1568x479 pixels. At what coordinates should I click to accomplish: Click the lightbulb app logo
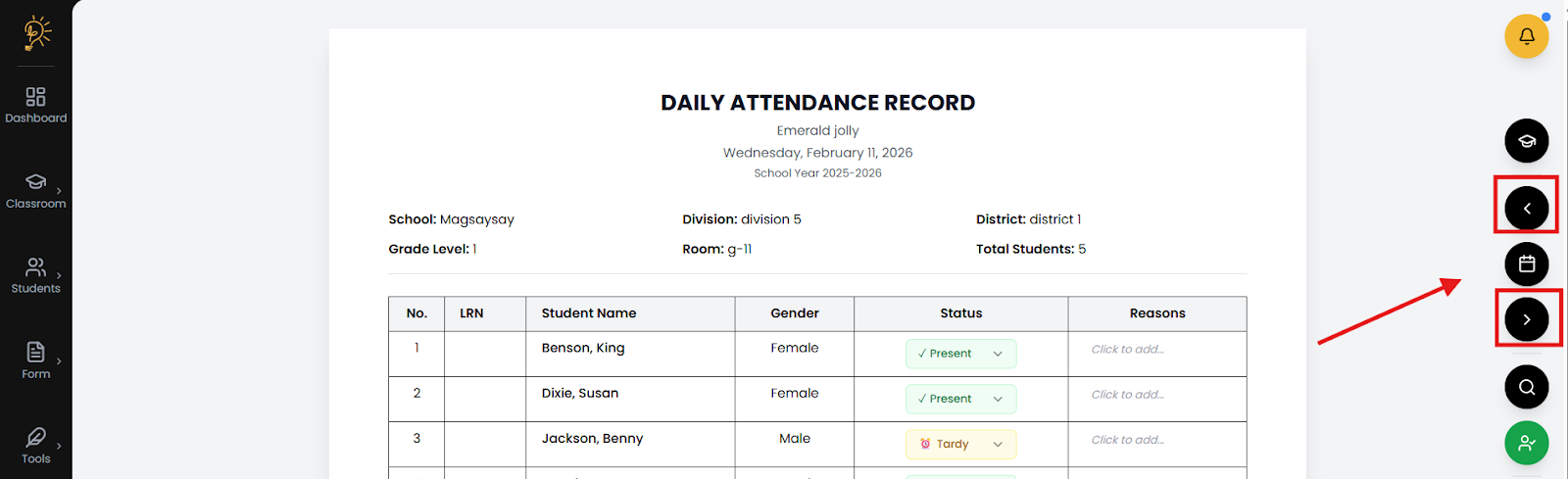36,33
